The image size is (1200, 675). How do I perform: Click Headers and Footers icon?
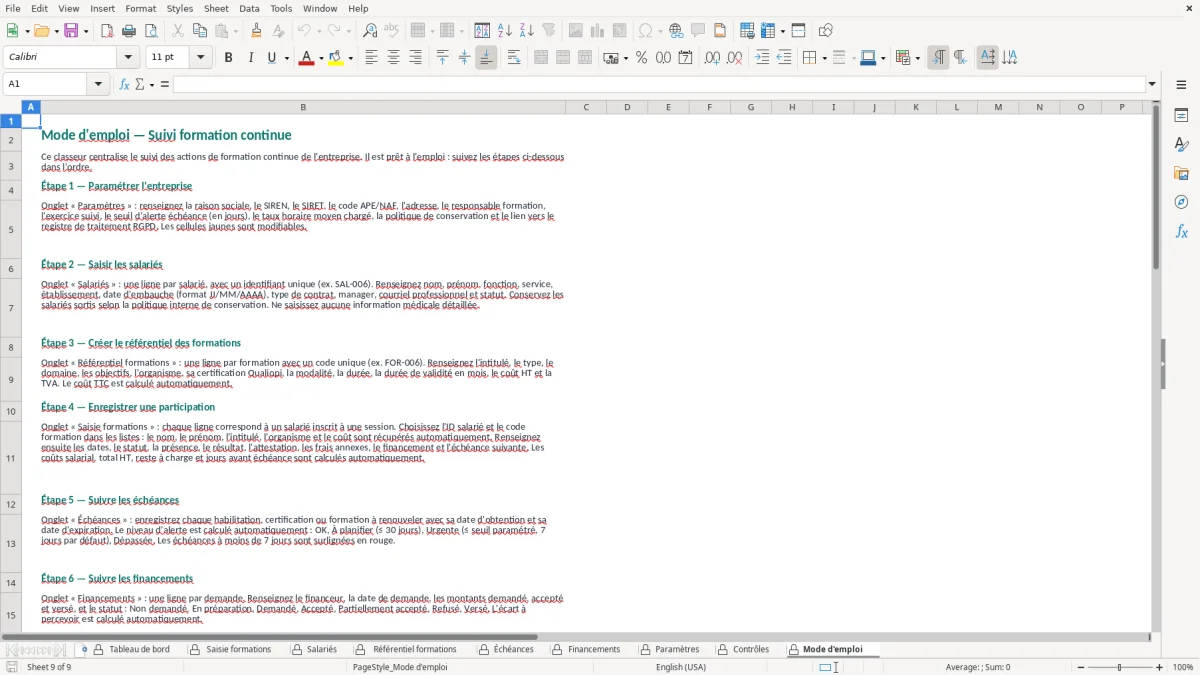720,31
